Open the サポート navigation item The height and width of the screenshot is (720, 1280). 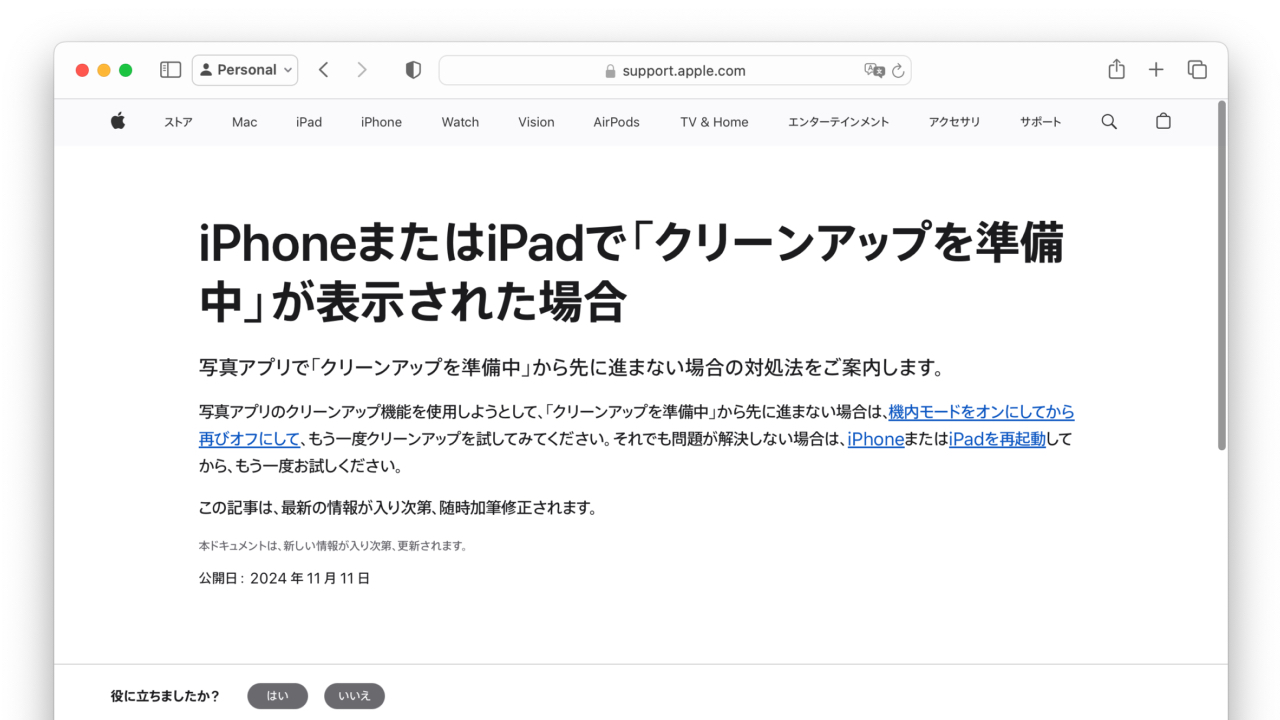pyautogui.click(x=1041, y=122)
